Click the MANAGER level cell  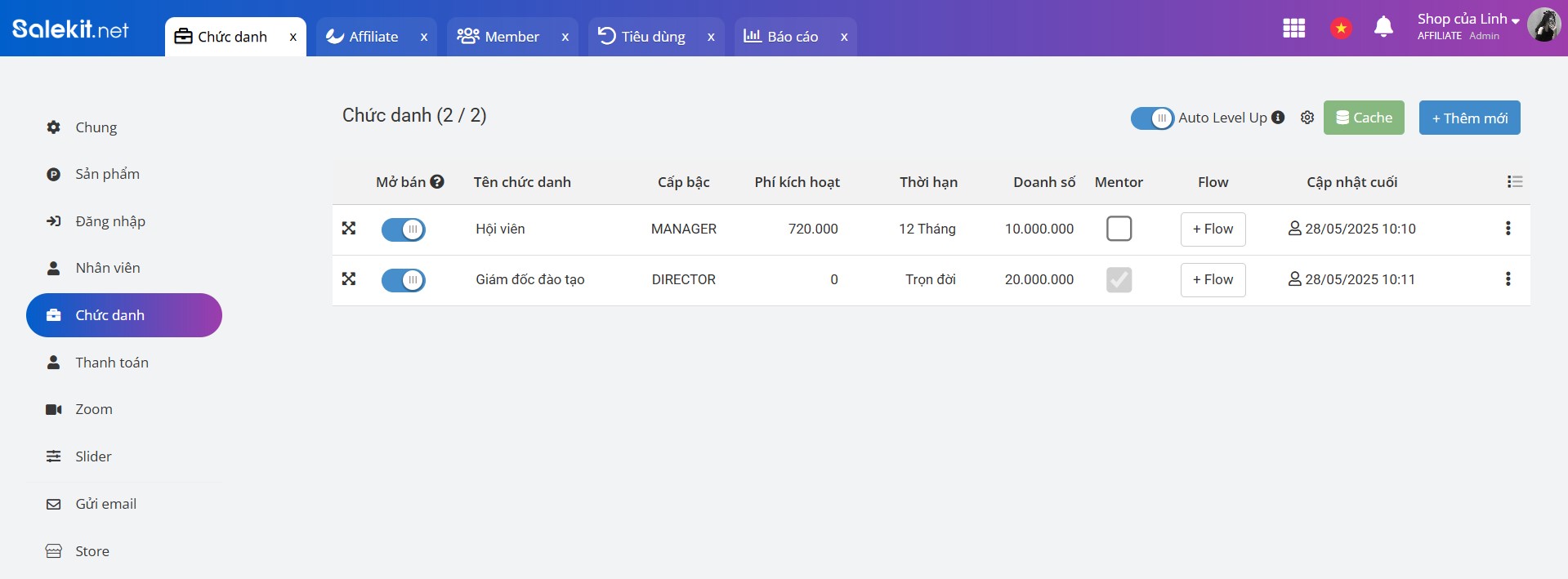684,229
